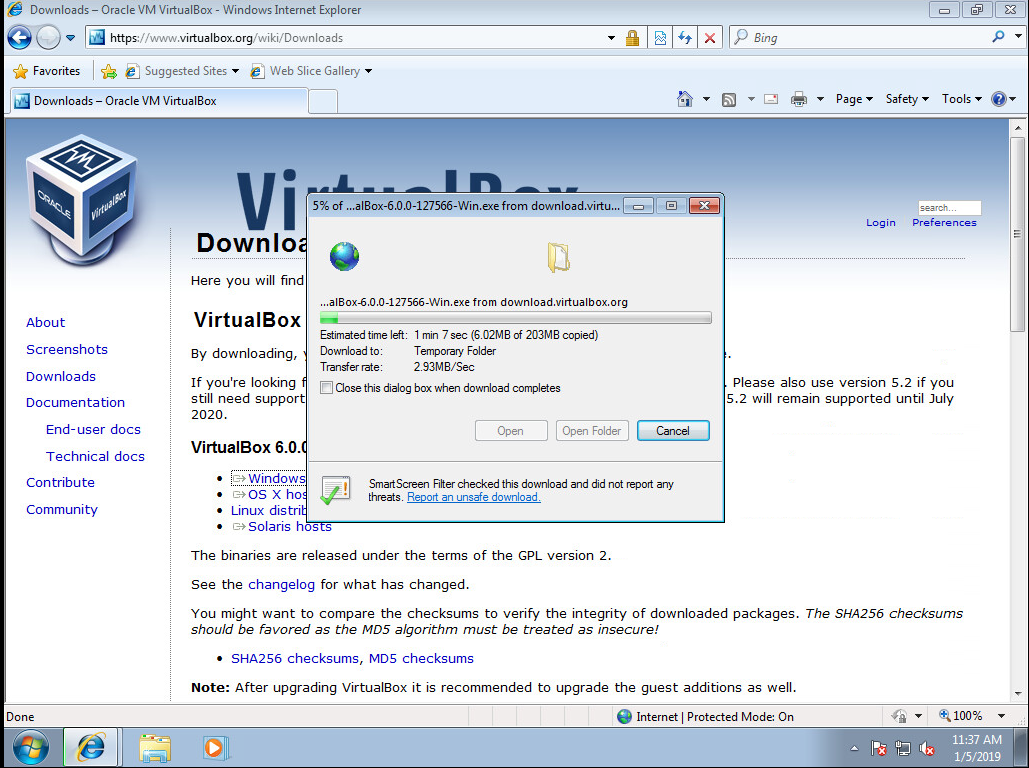Open the Tools menu
This screenshot has height=768, width=1029.
tap(961, 99)
